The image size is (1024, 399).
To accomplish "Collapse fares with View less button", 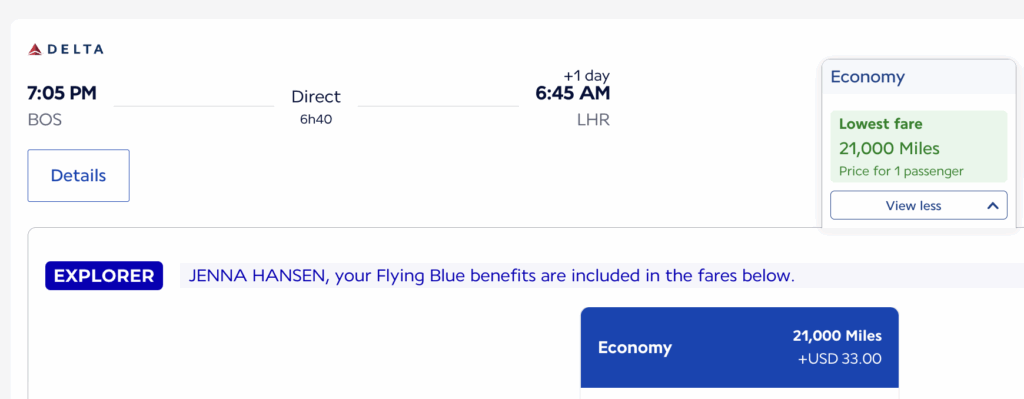I will [919, 205].
